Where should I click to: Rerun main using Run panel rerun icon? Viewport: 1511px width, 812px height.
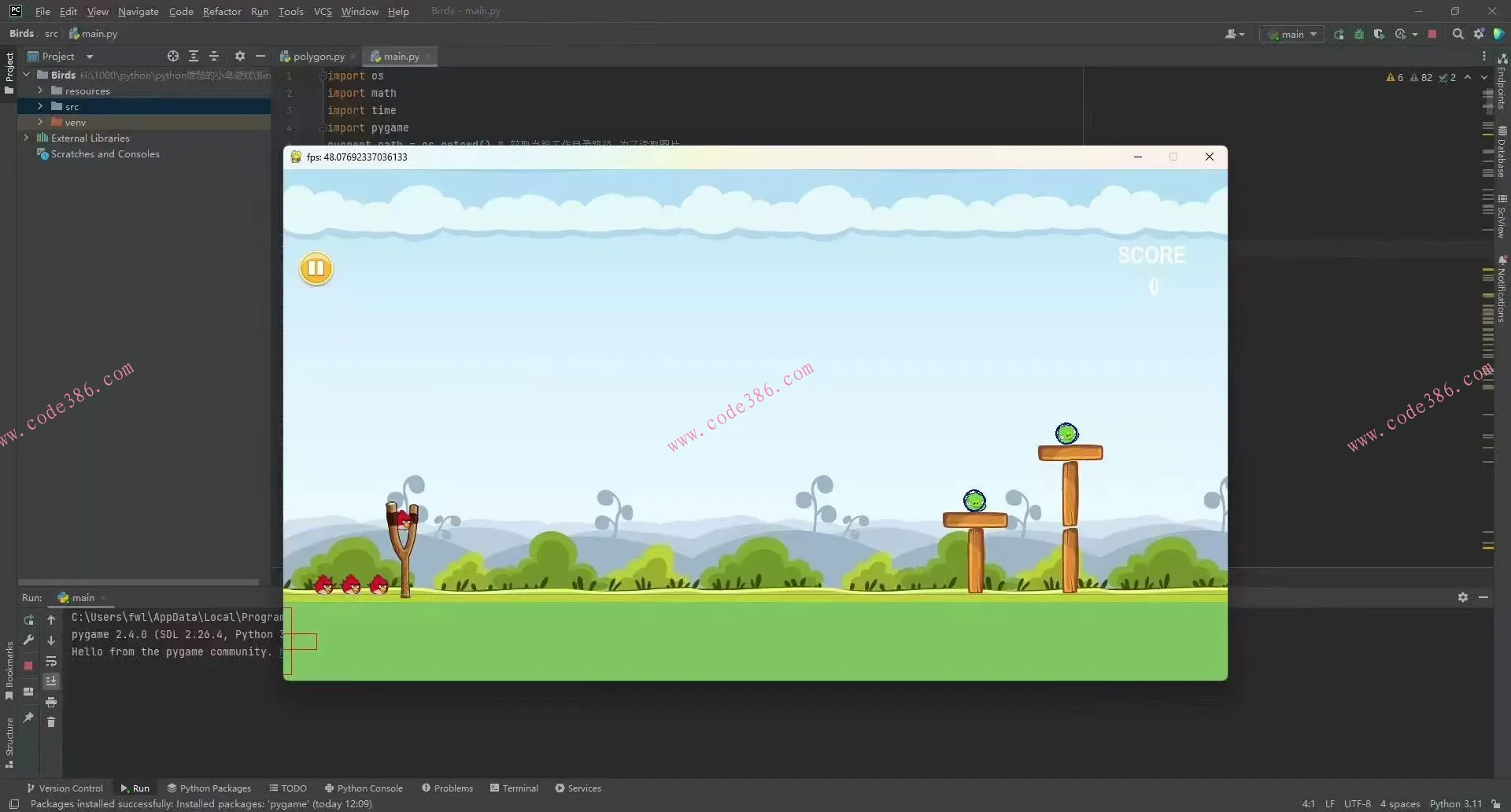coord(28,620)
